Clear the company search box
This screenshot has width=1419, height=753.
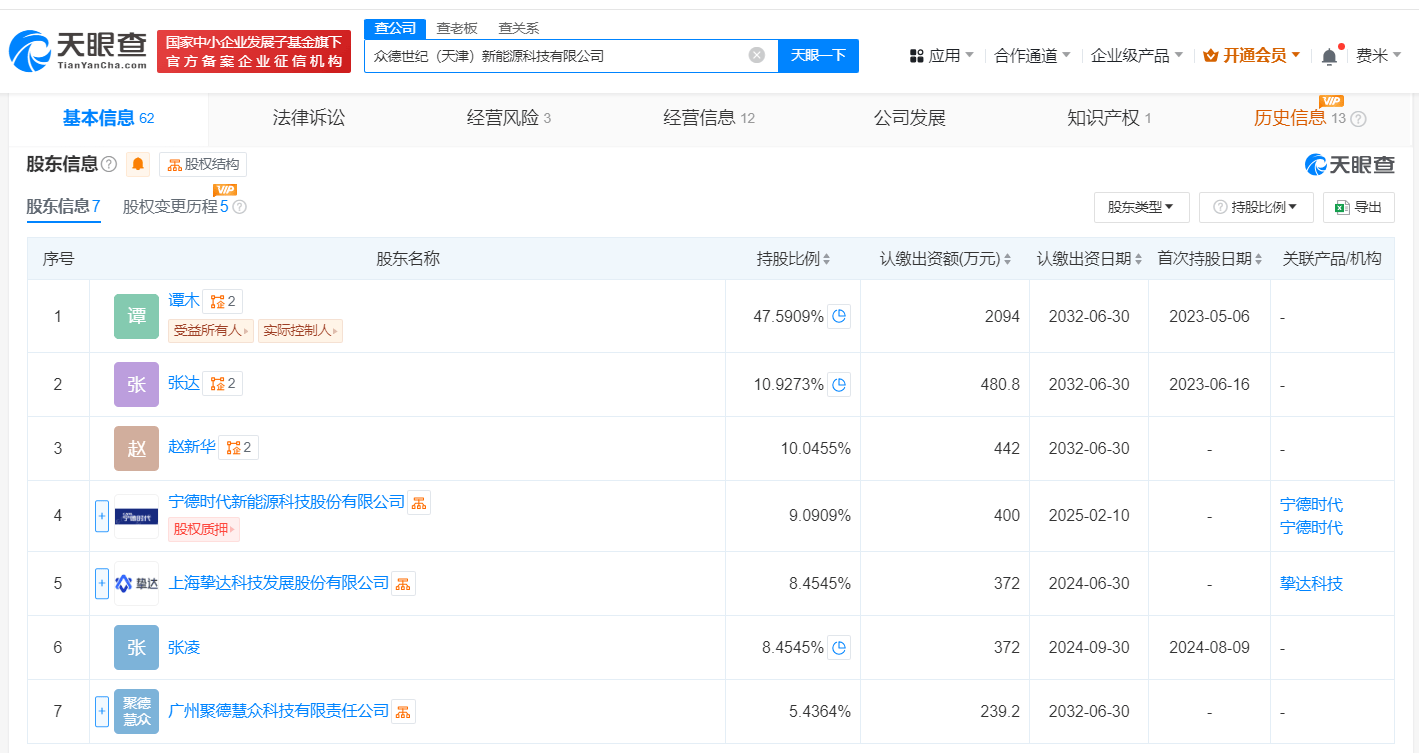click(x=757, y=55)
